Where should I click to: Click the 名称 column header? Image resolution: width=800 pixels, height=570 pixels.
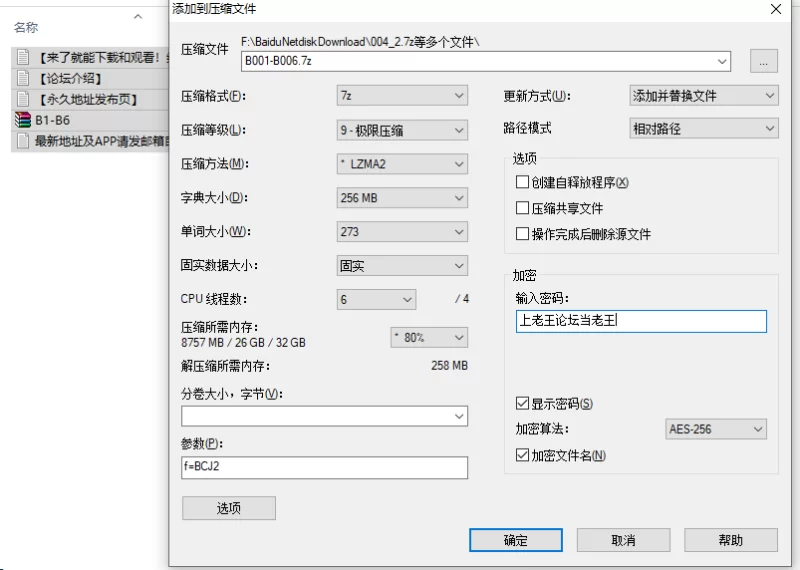click(x=26, y=28)
